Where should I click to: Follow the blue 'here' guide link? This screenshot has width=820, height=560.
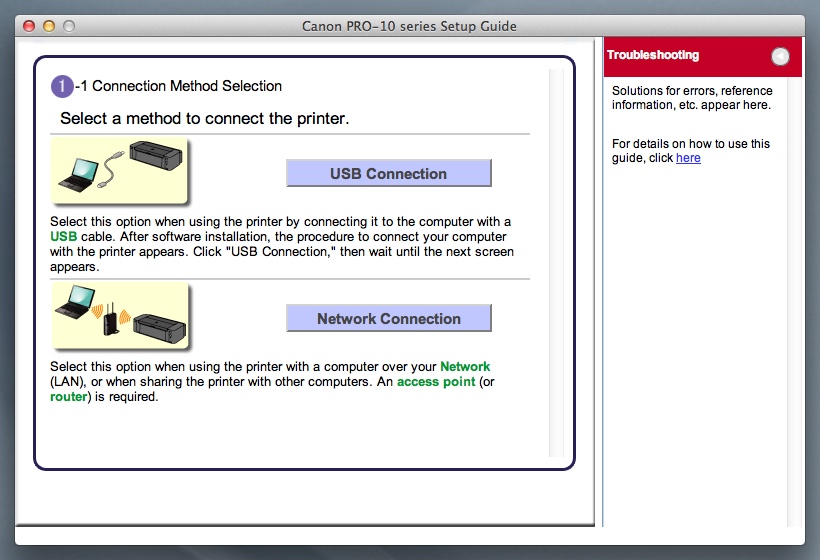click(x=688, y=158)
